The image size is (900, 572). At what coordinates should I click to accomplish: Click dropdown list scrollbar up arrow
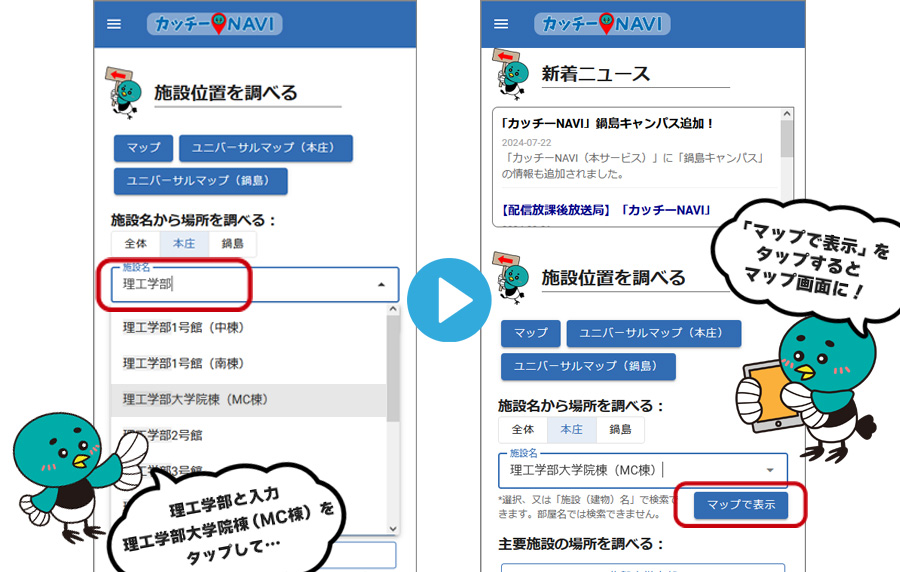pyautogui.click(x=393, y=309)
